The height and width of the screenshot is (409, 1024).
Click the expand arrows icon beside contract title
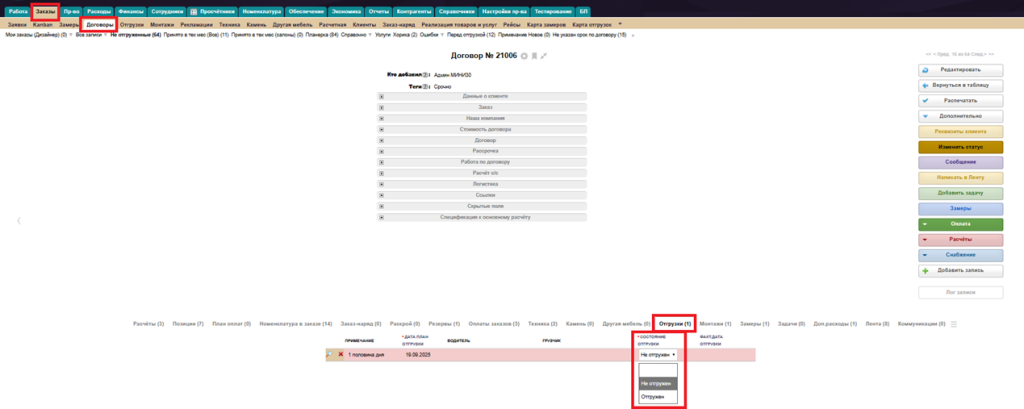coord(544,56)
